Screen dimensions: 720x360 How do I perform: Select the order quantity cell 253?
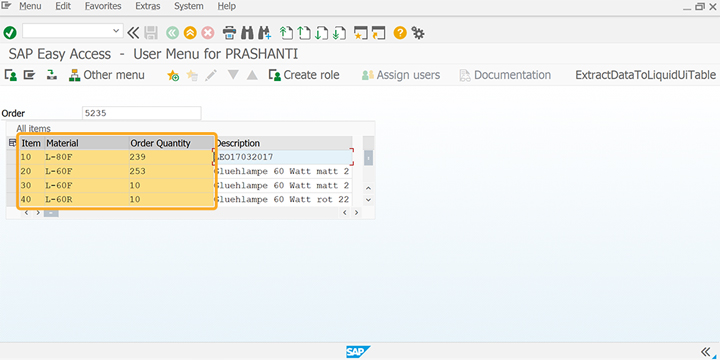pos(171,171)
